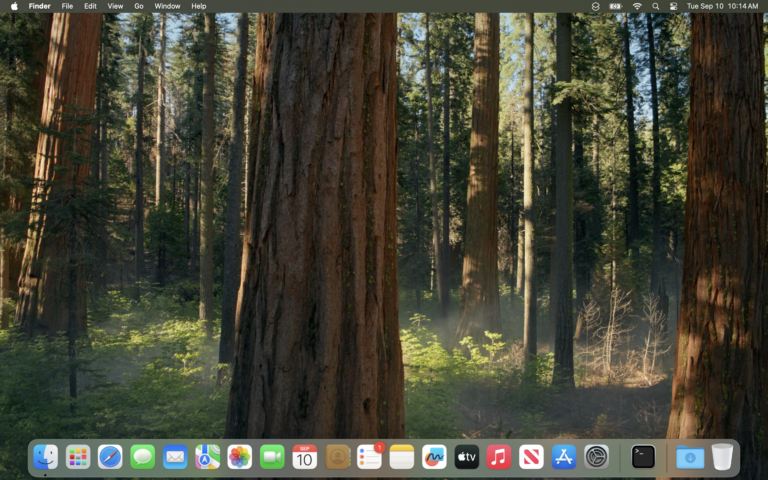
Task: Open Spotlight search magnifier
Action: coord(655,6)
